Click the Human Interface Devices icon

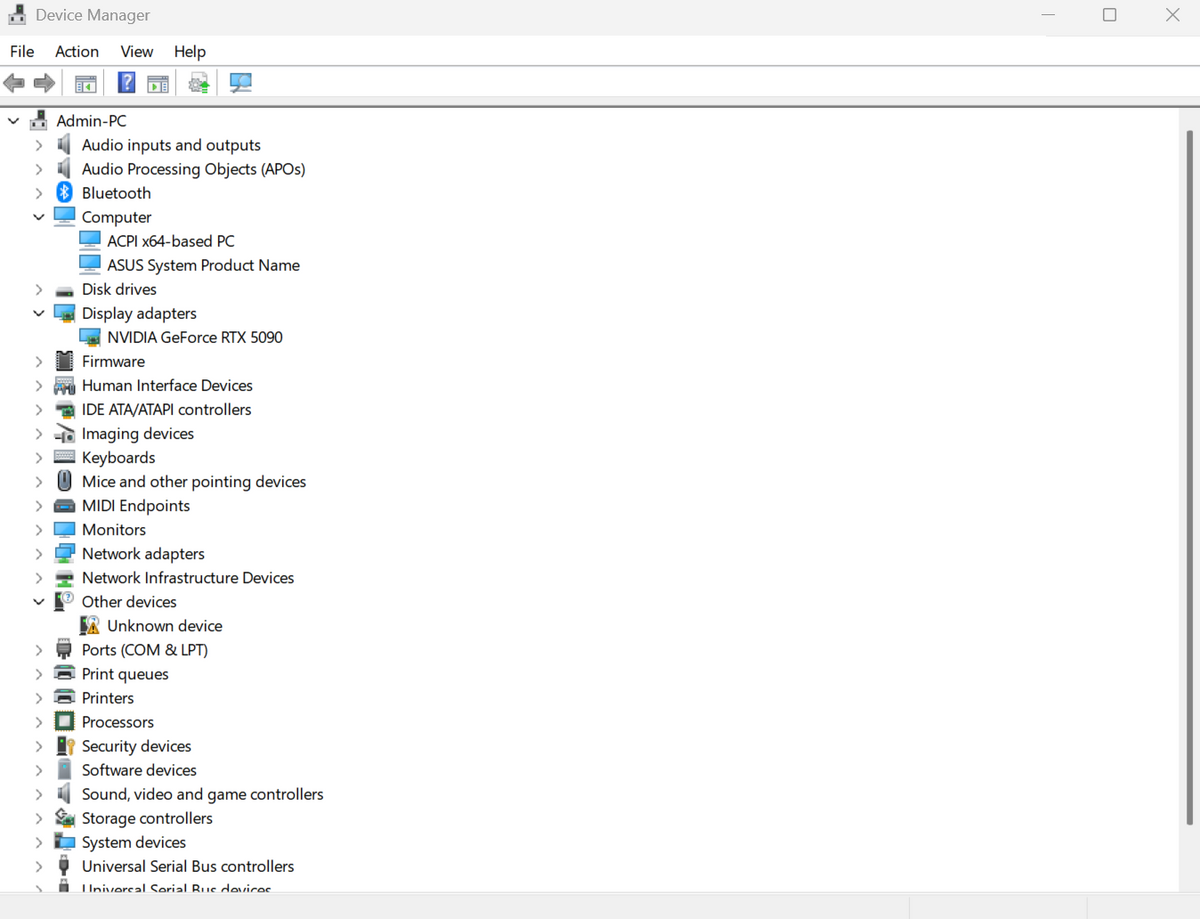tap(64, 385)
